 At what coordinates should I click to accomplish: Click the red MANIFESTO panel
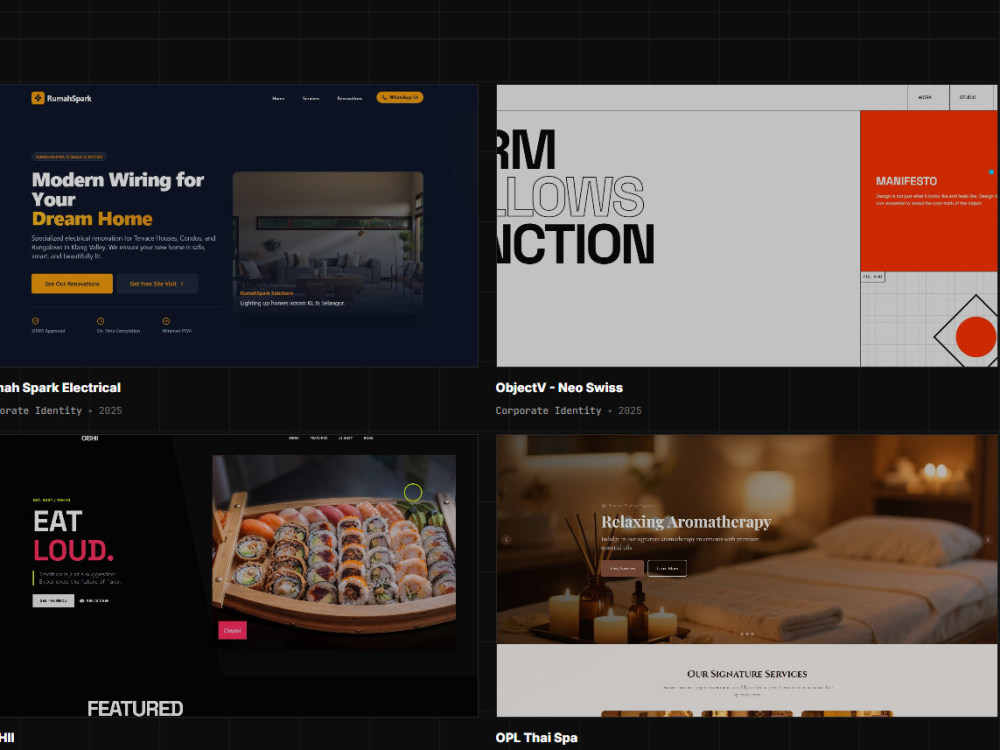coord(929,191)
